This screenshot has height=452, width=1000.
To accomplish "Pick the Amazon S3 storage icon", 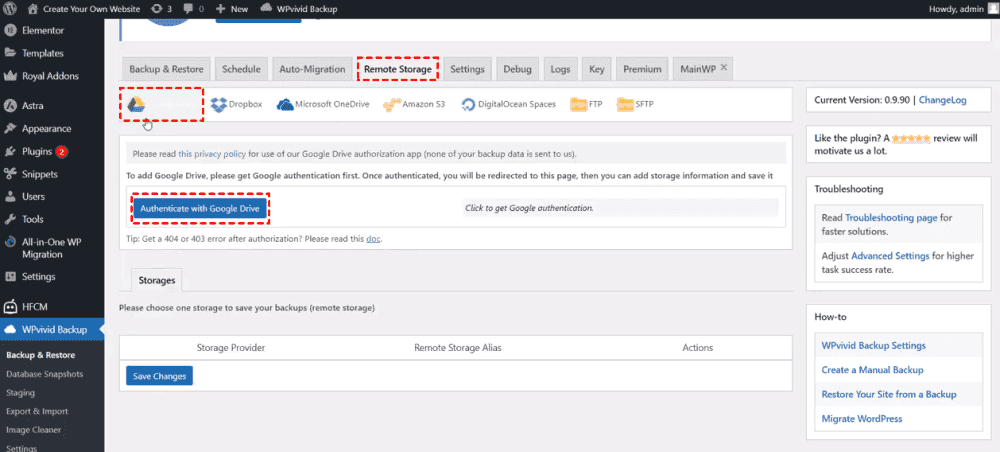I will pyautogui.click(x=416, y=104).
